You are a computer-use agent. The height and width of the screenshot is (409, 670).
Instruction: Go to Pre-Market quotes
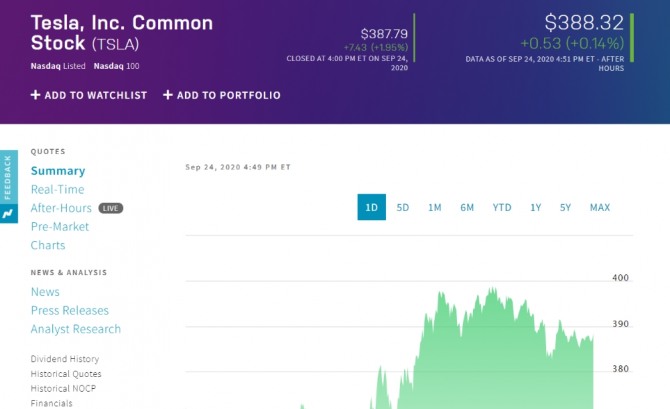click(60, 227)
